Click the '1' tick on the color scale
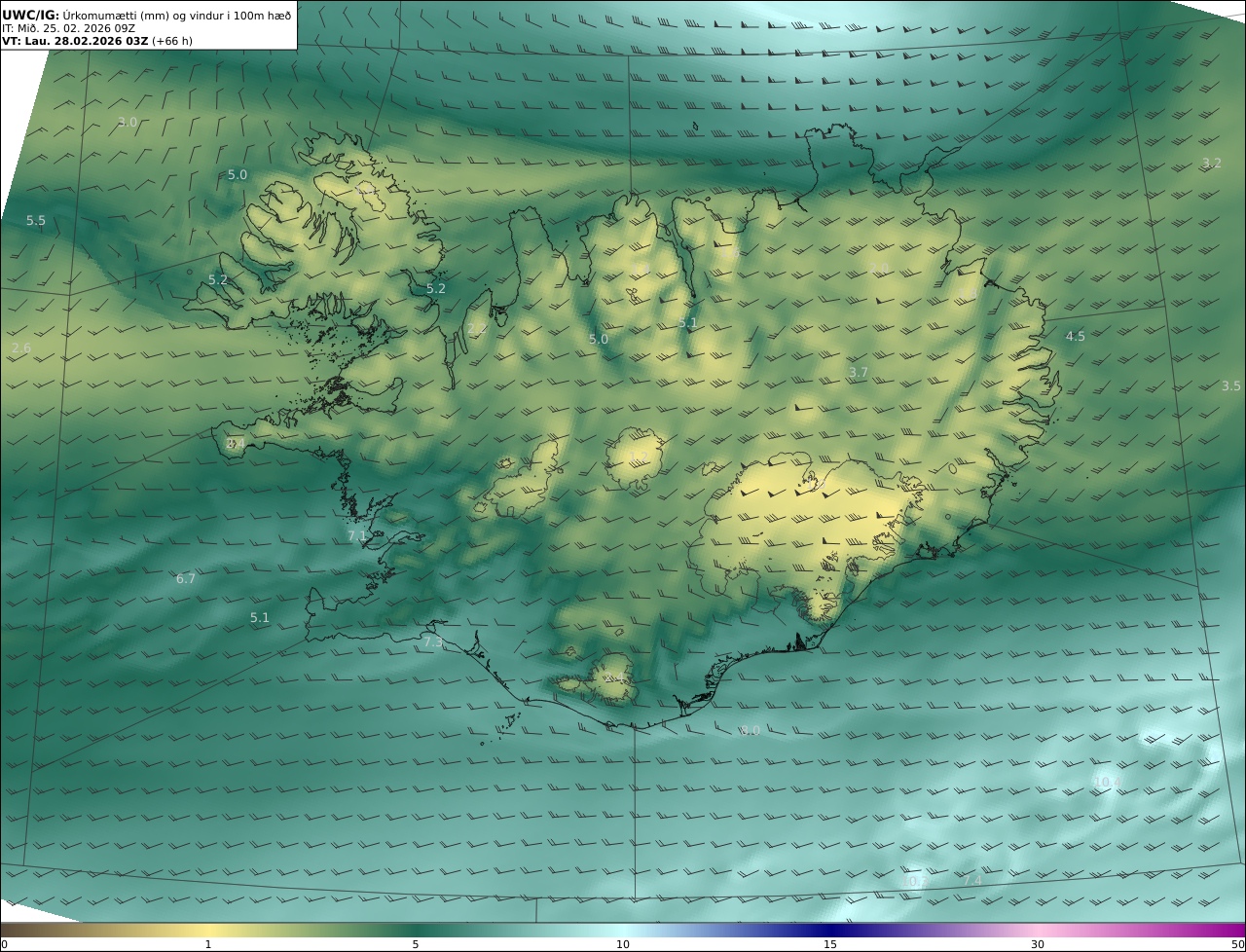 point(208,944)
